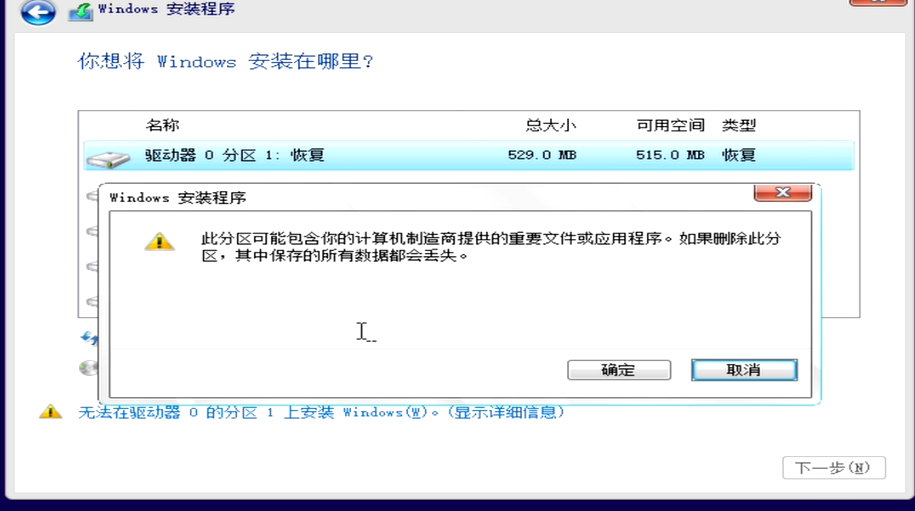915x511 pixels.
Task: Click the 可用空间 column header
Action: [670, 125]
